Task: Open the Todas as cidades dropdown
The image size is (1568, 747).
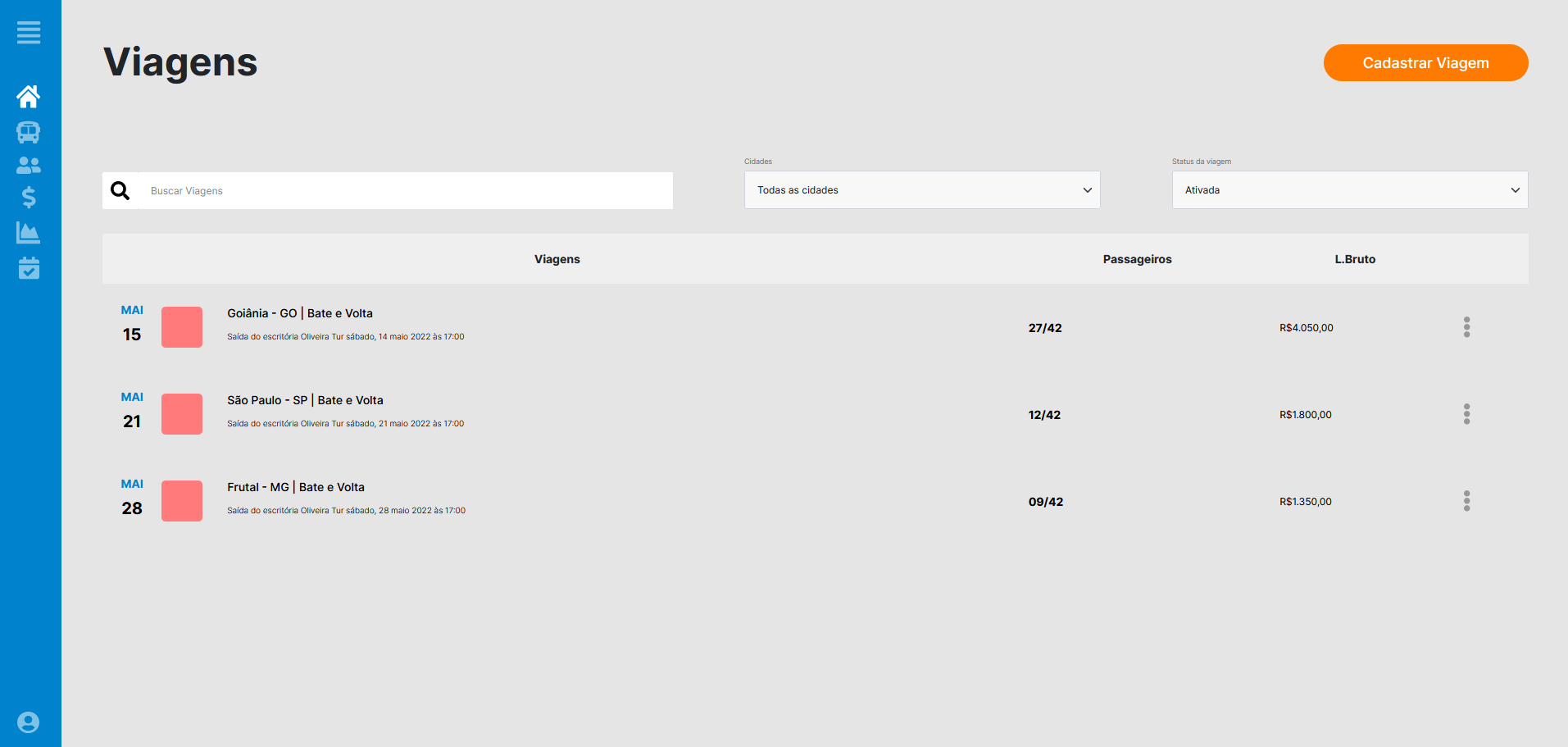Action: click(922, 189)
